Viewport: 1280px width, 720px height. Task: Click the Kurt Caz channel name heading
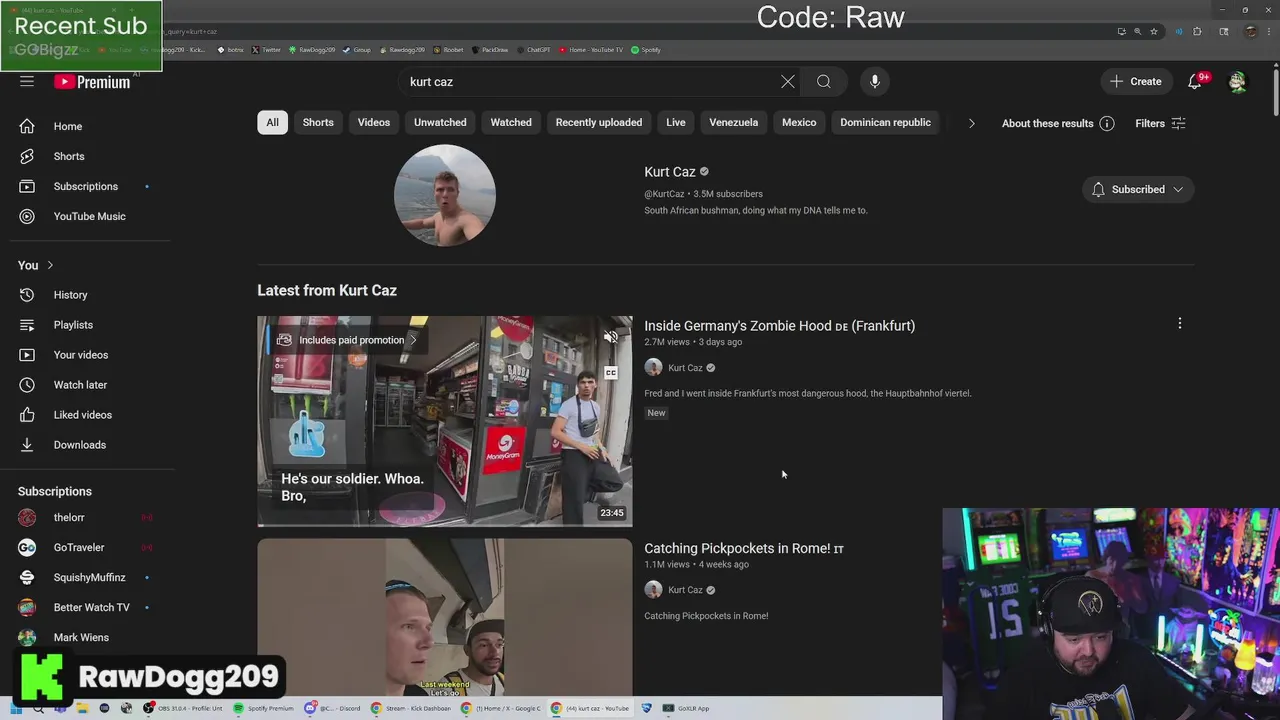point(670,172)
